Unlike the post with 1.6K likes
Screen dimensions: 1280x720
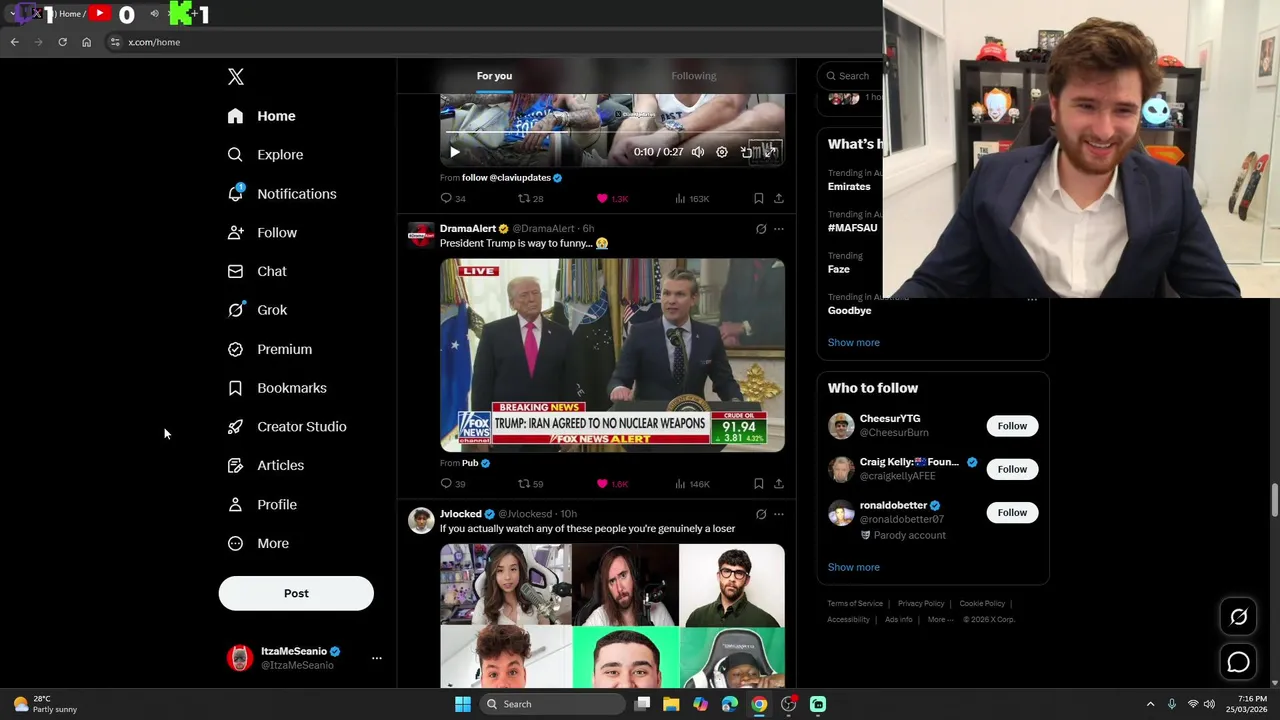tap(612, 484)
